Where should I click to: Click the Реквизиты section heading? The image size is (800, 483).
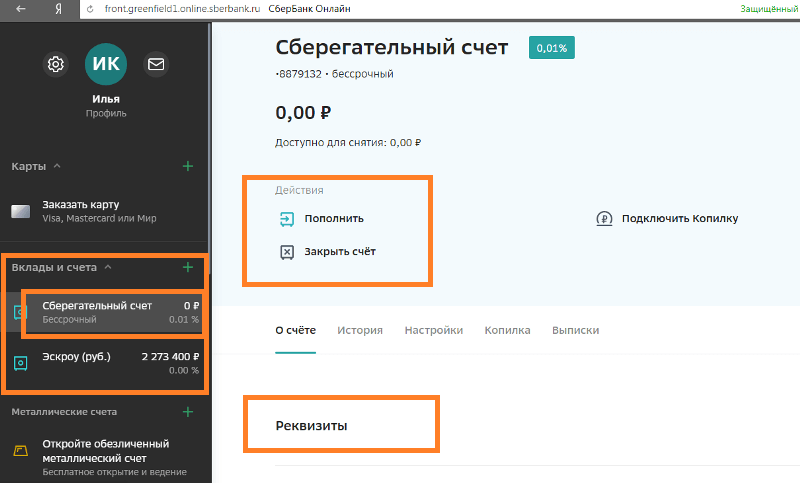click(x=311, y=426)
